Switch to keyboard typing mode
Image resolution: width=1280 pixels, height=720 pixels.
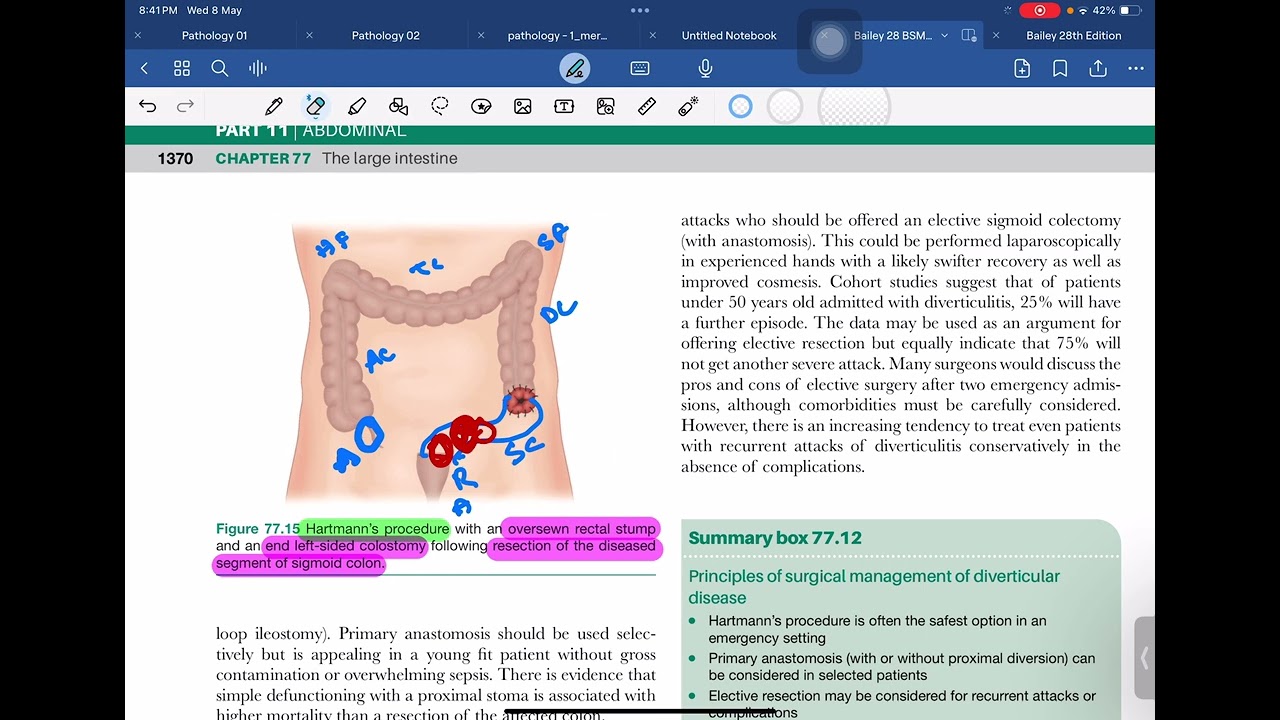coord(640,68)
